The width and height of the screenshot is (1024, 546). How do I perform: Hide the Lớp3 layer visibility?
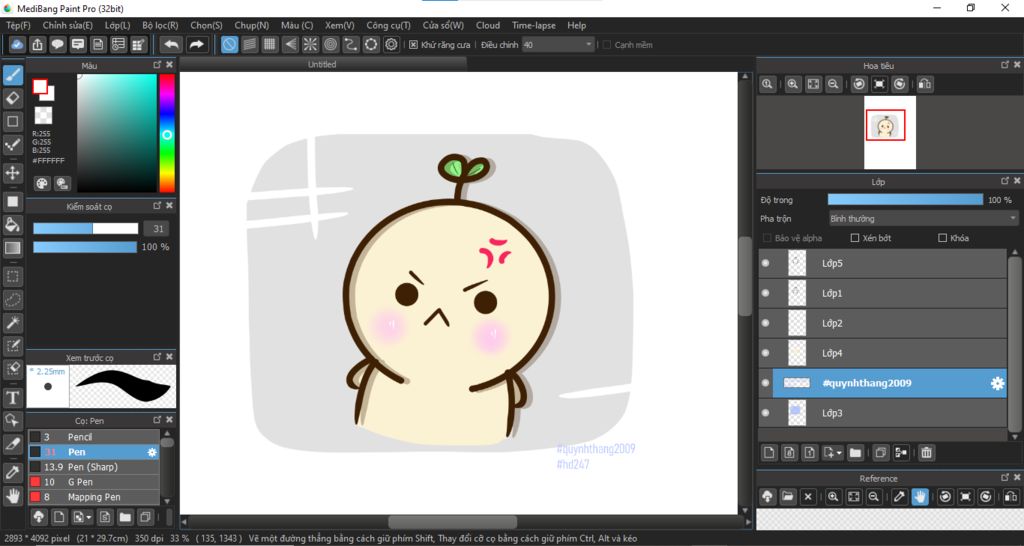765,413
